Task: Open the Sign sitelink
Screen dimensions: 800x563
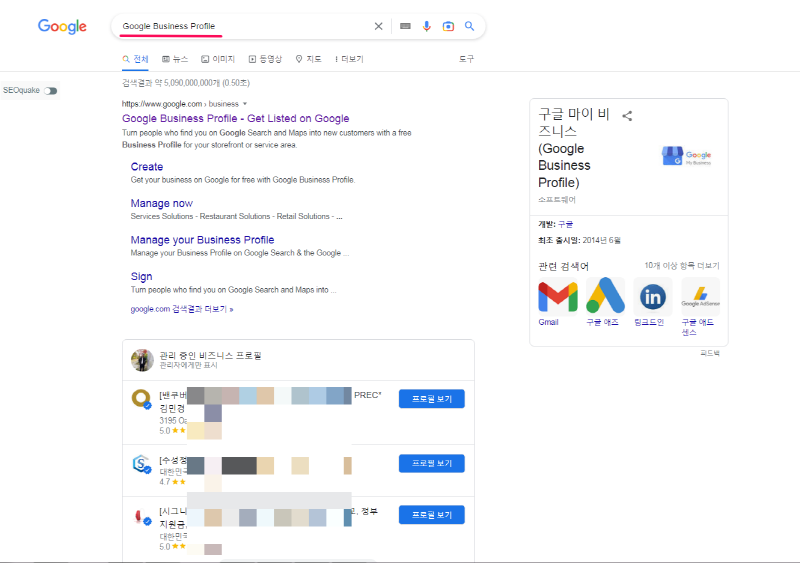Action: click(x=141, y=277)
